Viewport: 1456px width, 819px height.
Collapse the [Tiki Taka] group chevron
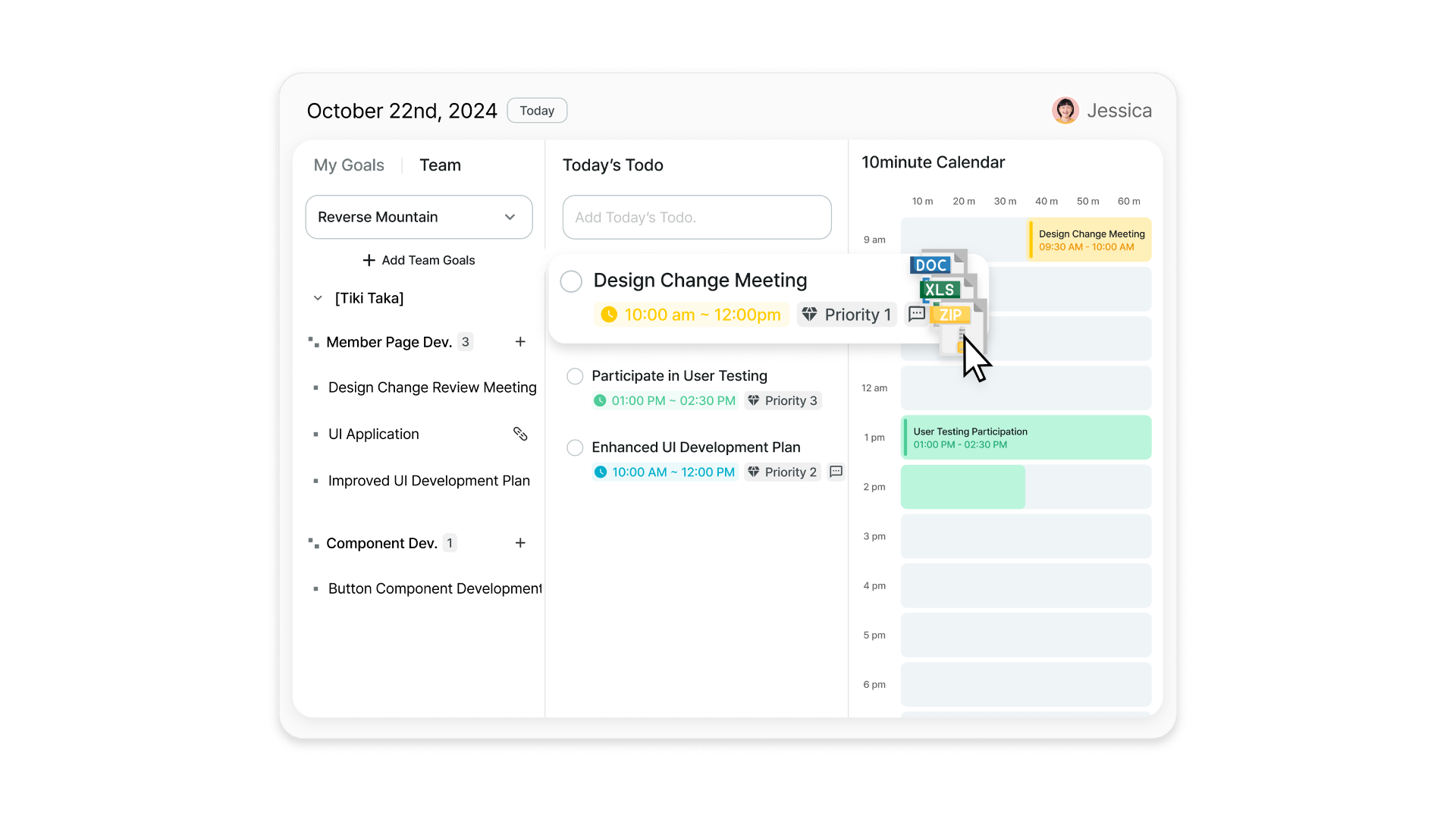coord(318,298)
